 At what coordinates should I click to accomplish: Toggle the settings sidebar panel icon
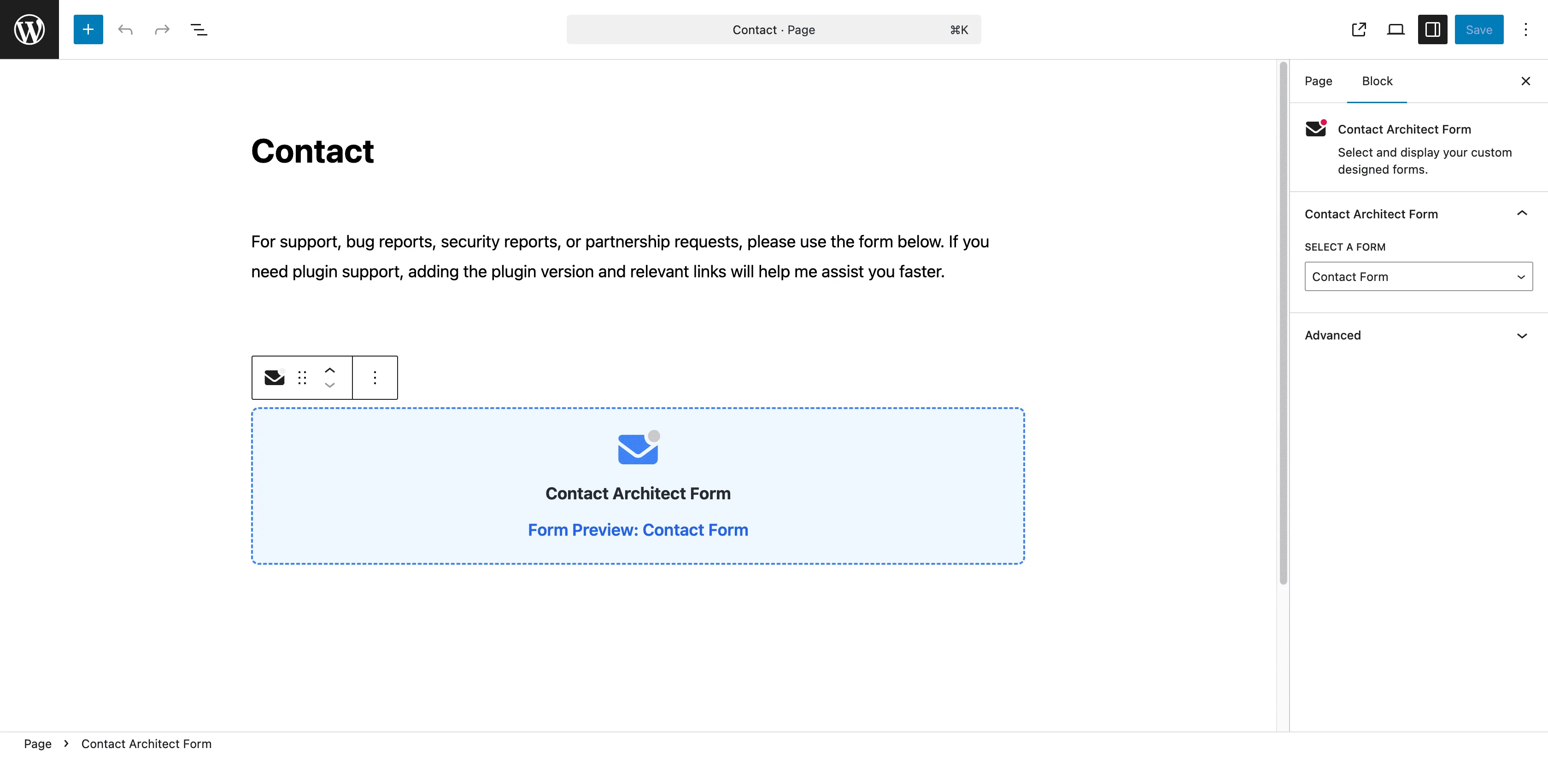pyautogui.click(x=1432, y=29)
